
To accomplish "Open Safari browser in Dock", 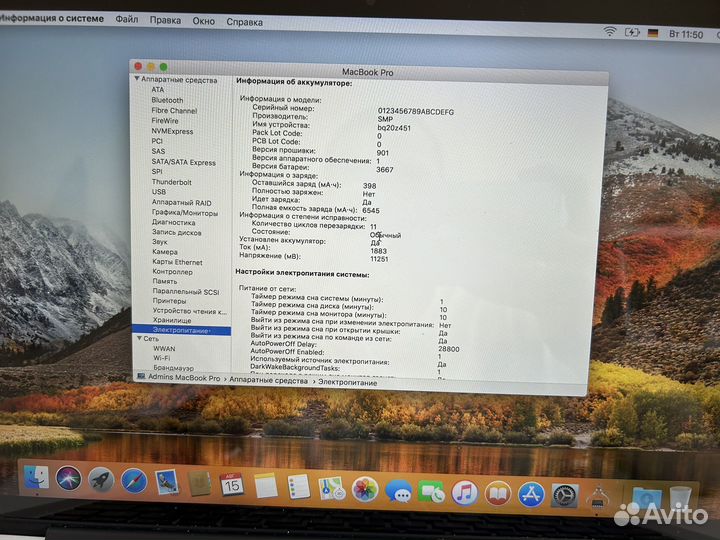I will pos(134,481).
